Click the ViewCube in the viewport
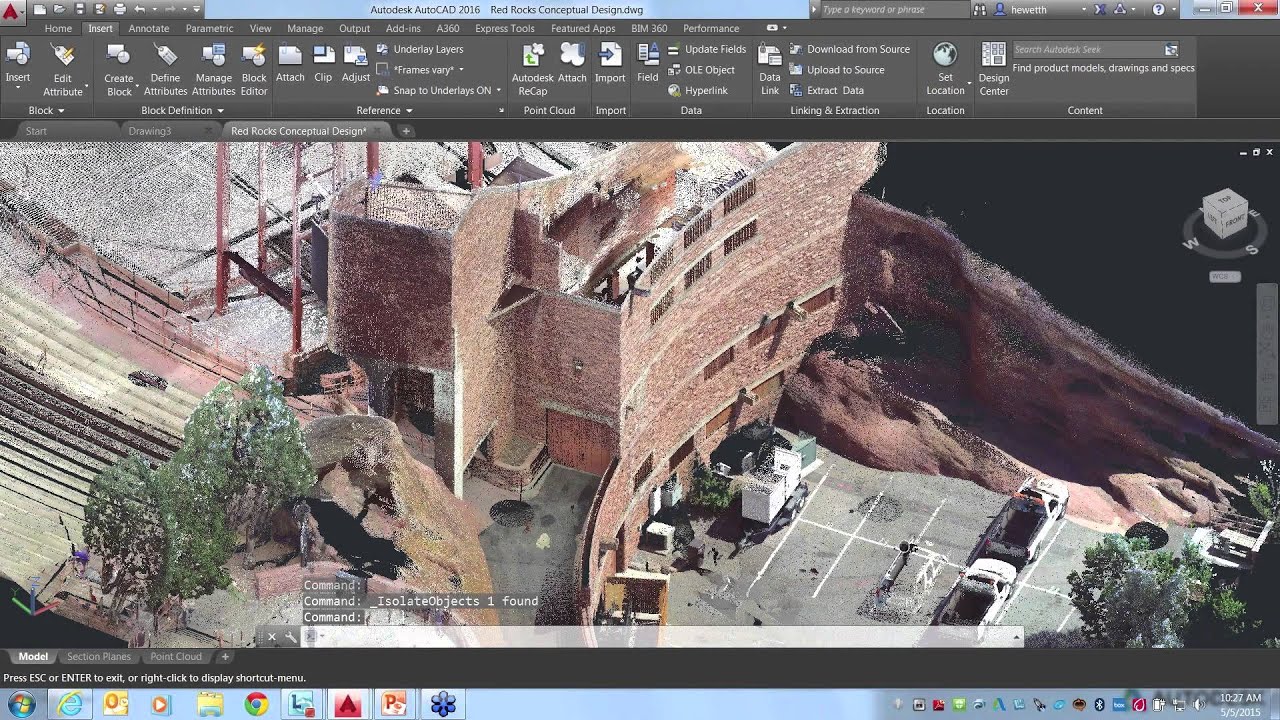This screenshot has width=1280, height=720. (1224, 214)
